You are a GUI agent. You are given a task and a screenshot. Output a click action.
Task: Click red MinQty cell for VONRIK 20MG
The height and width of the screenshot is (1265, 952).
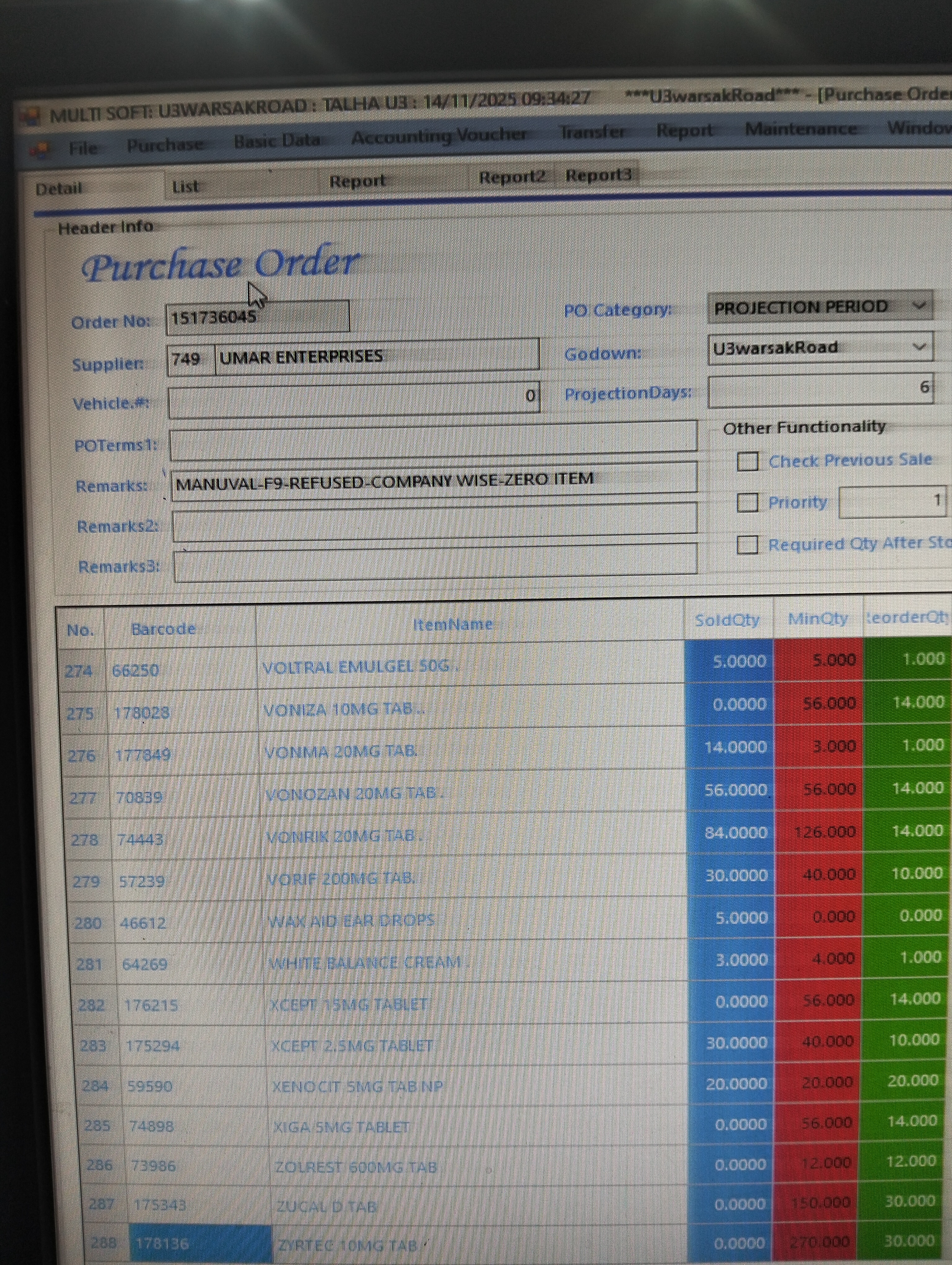pos(818,832)
